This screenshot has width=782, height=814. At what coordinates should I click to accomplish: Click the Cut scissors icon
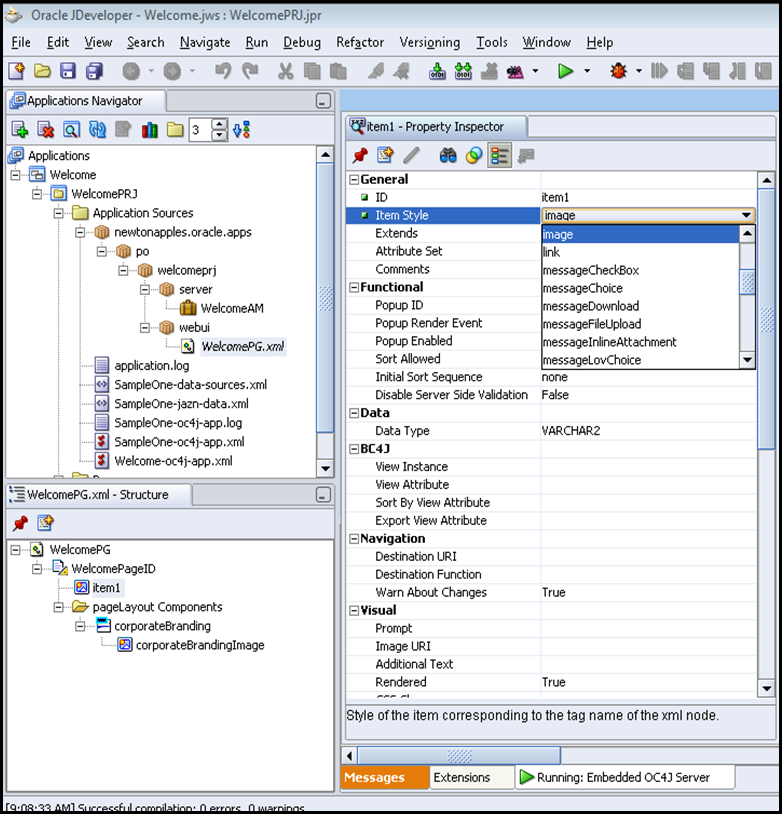click(x=286, y=71)
